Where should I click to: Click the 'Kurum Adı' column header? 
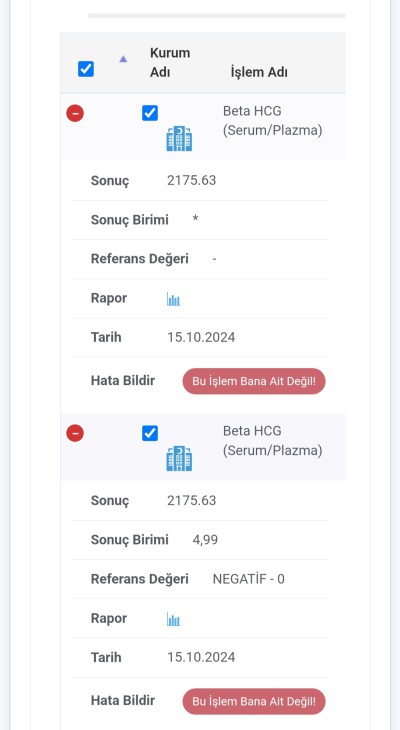(x=170, y=63)
